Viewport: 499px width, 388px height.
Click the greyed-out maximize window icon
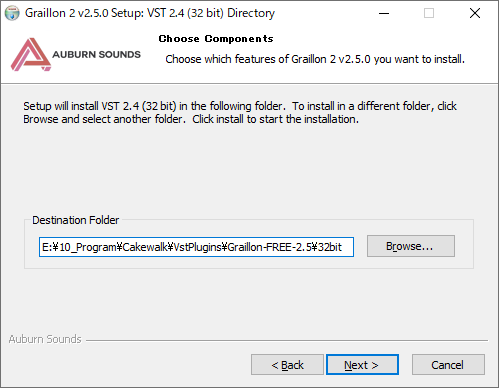click(x=429, y=13)
